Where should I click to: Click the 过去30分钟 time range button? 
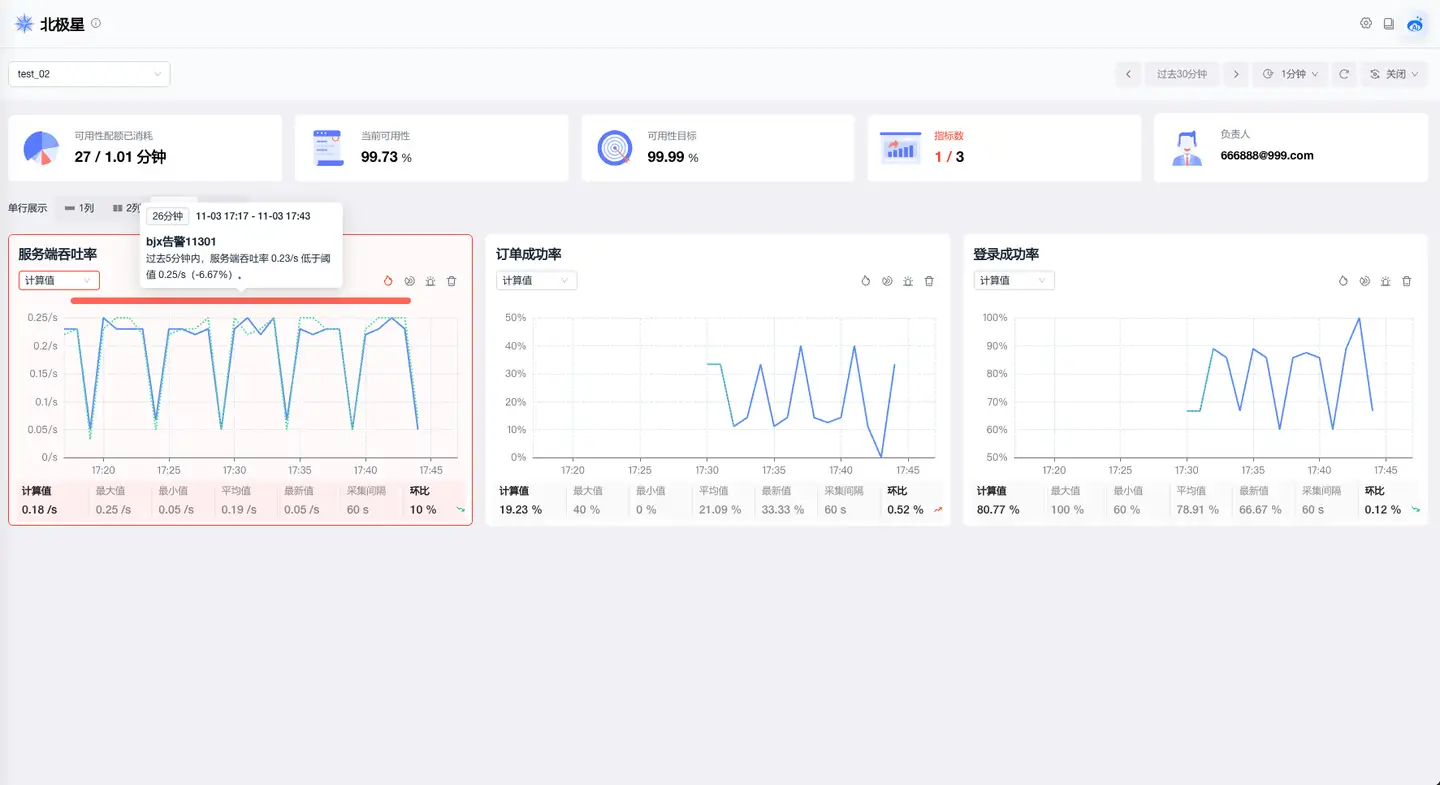(x=1181, y=74)
